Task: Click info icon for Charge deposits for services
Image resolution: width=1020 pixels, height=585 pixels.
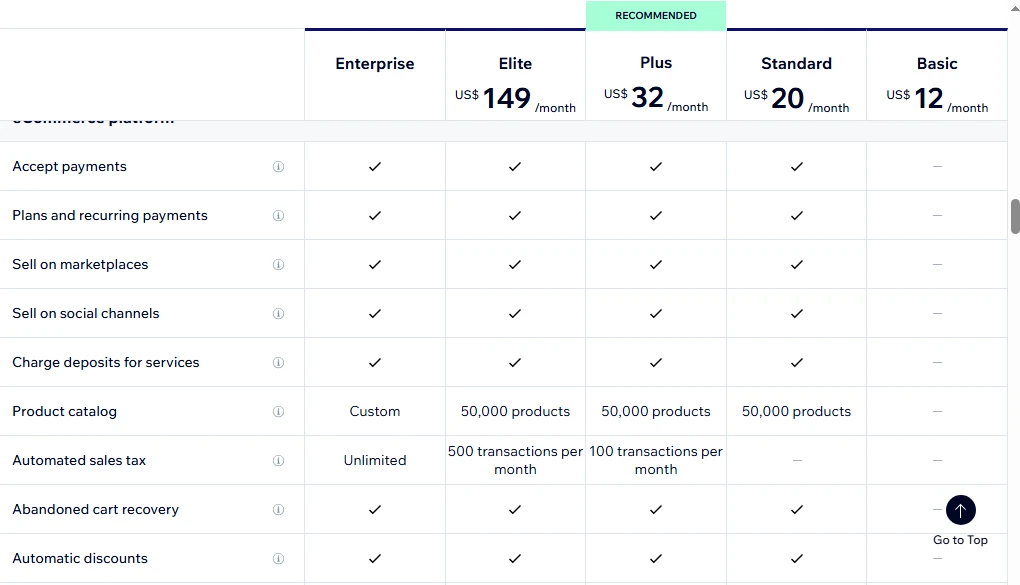Action: 278,362
